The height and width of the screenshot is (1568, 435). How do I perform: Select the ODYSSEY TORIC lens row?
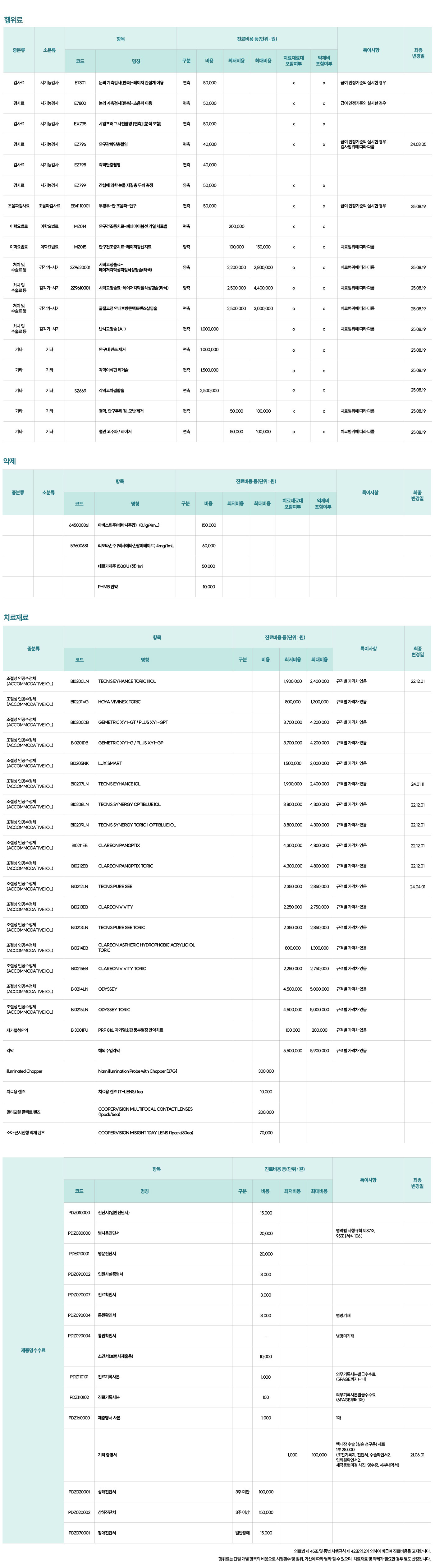coord(114,1009)
